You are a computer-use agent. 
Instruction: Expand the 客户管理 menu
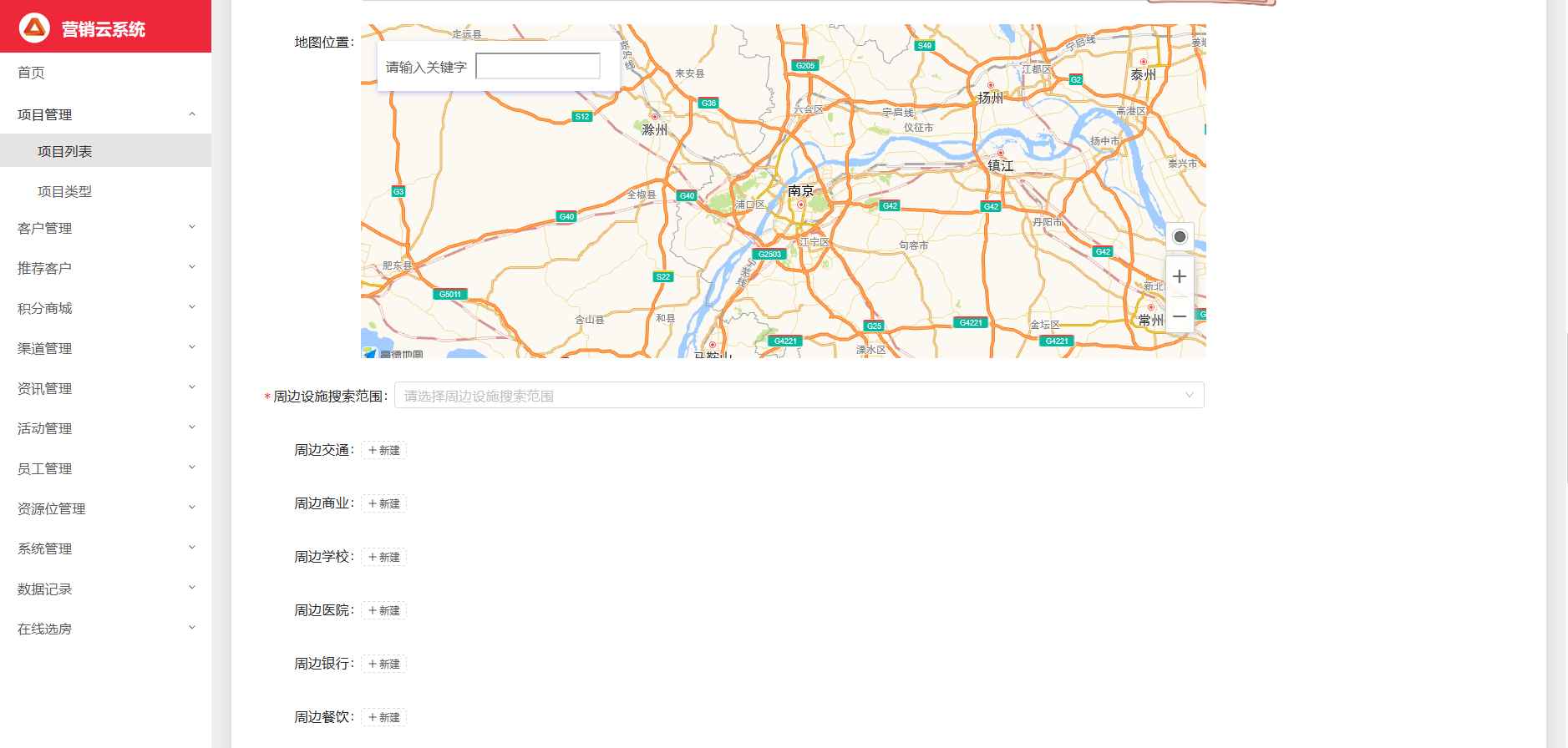tap(105, 228)
